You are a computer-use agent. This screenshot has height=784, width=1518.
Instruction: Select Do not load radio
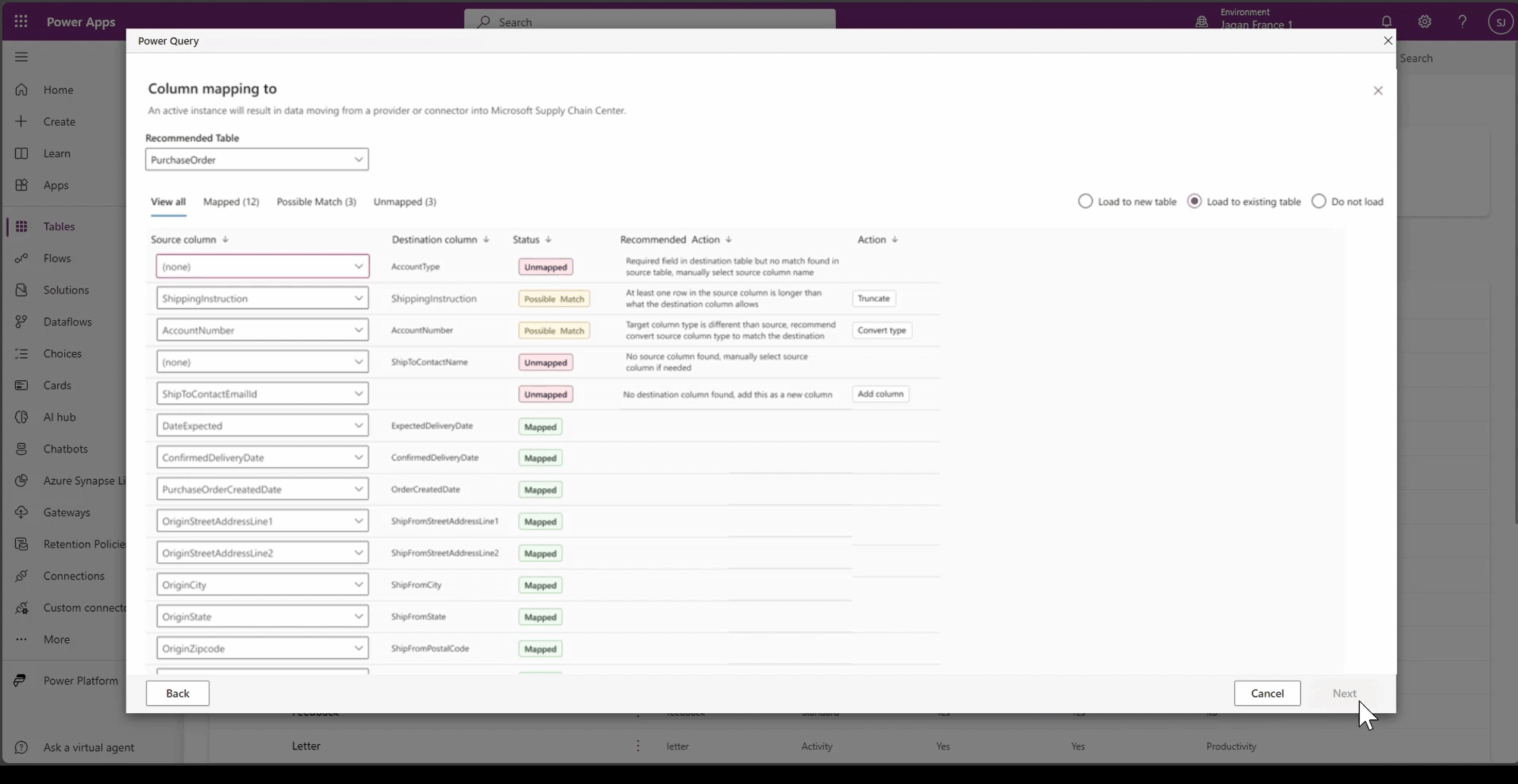coord(1319,201)
